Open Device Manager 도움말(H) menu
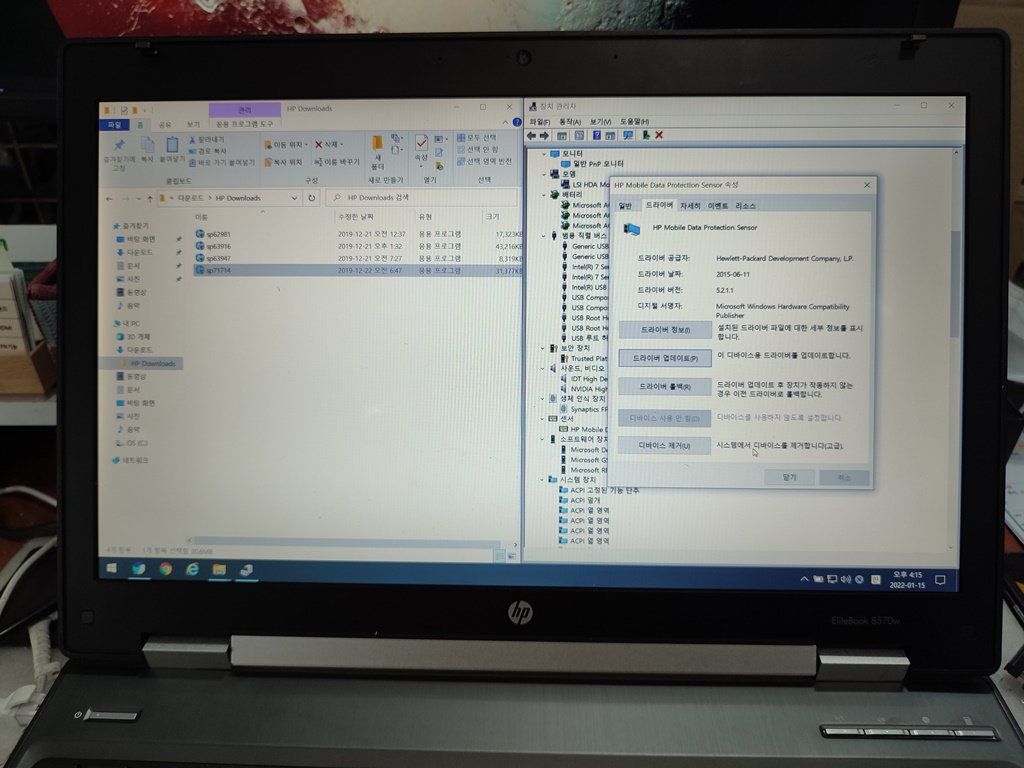Image resolution: width=1024 pixels, height=768 pixels. 634,121
